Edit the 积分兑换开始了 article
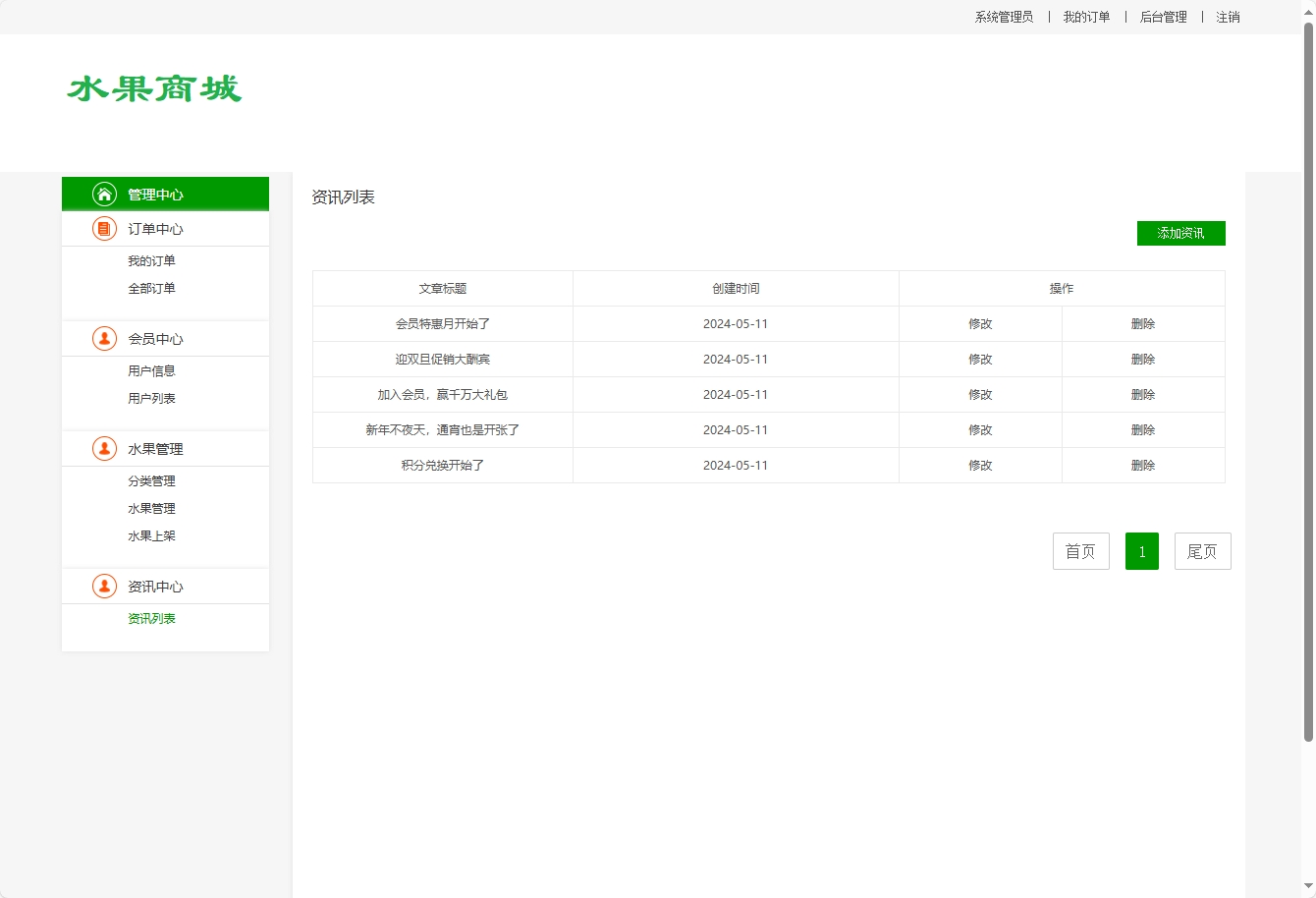Viewport: 1316px width, 898px height. click(x=980, y=466)
